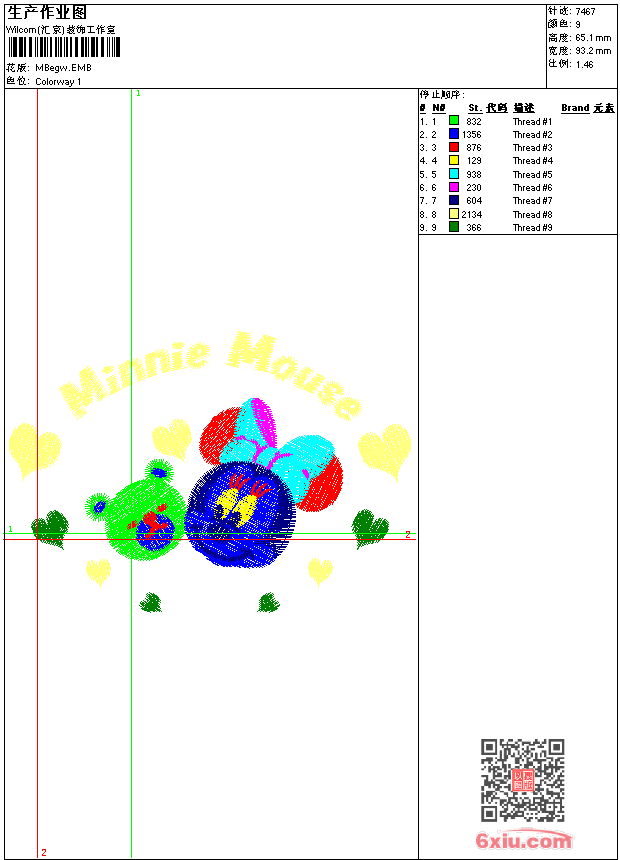The height and width of the screenshot is (860, 620).
Task: Click the 'Thread #5' description
Action: click(x=532, y=174)
